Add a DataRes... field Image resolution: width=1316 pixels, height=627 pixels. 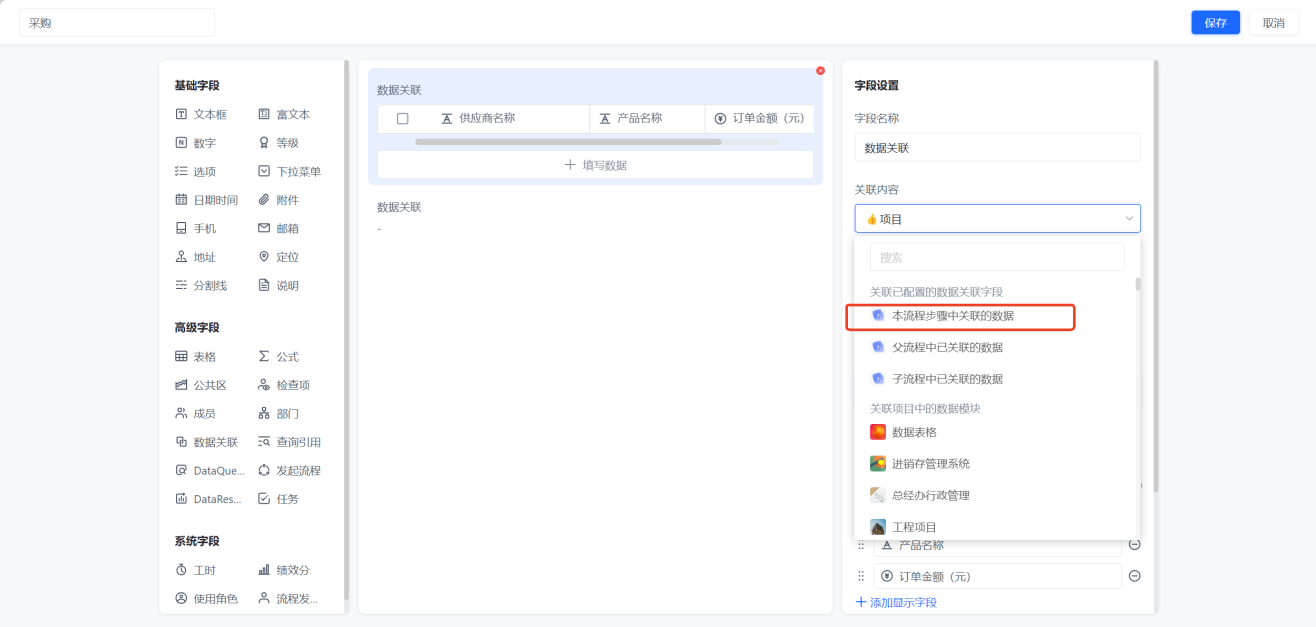pyautogui.click(x=207, y=499)
